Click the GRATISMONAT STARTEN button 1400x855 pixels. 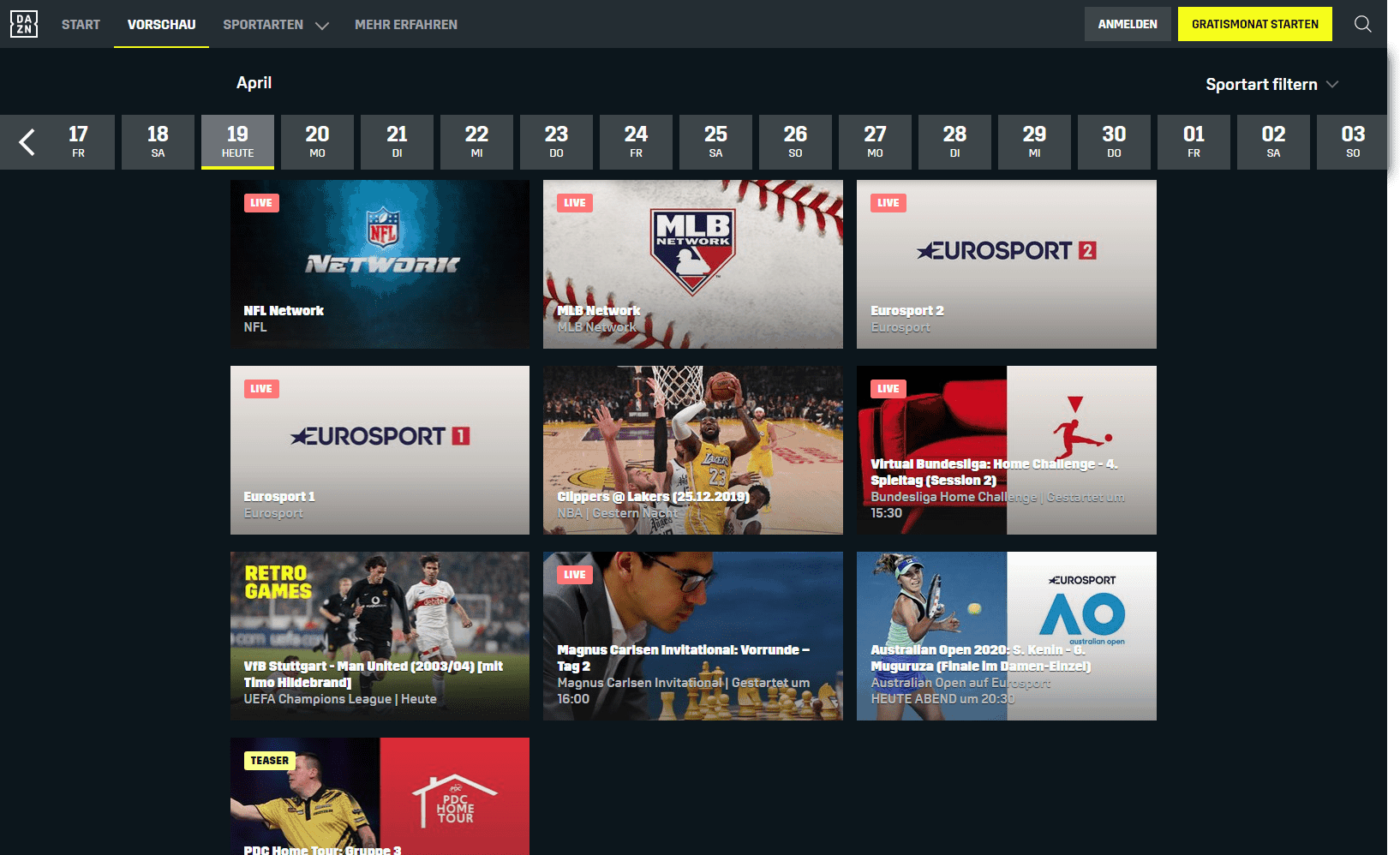click(x=1255, y=24)
